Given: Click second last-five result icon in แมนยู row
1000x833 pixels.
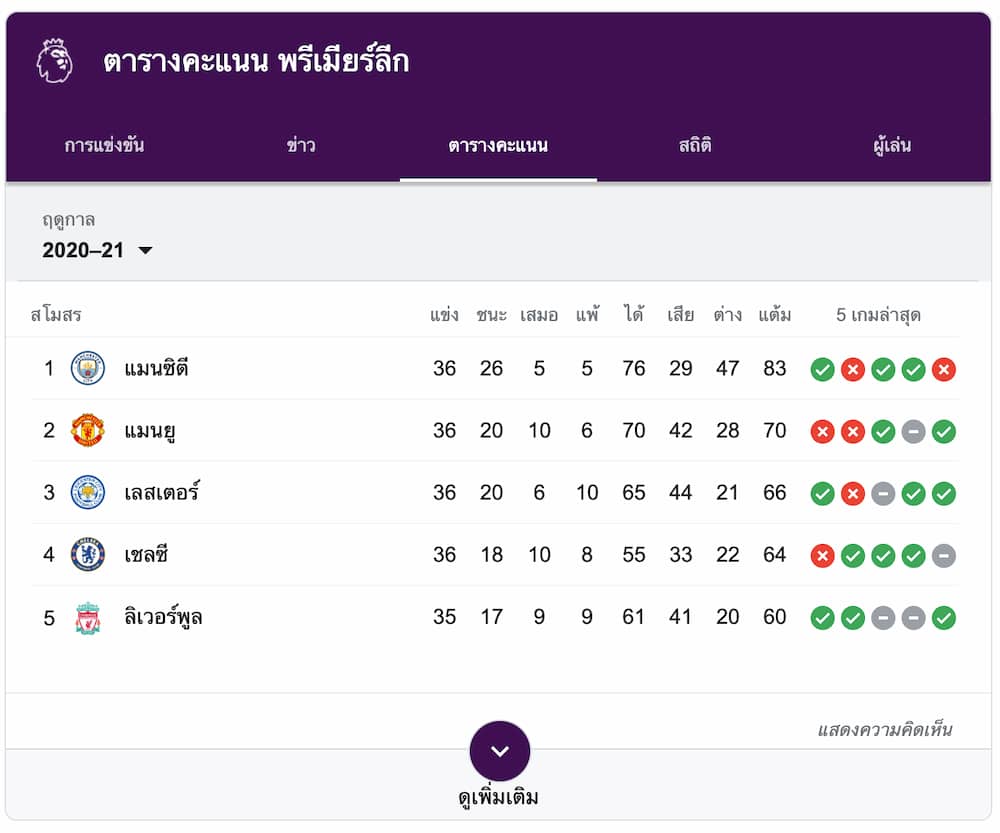Looking at the screenshot, I should [x=853, y=432].
